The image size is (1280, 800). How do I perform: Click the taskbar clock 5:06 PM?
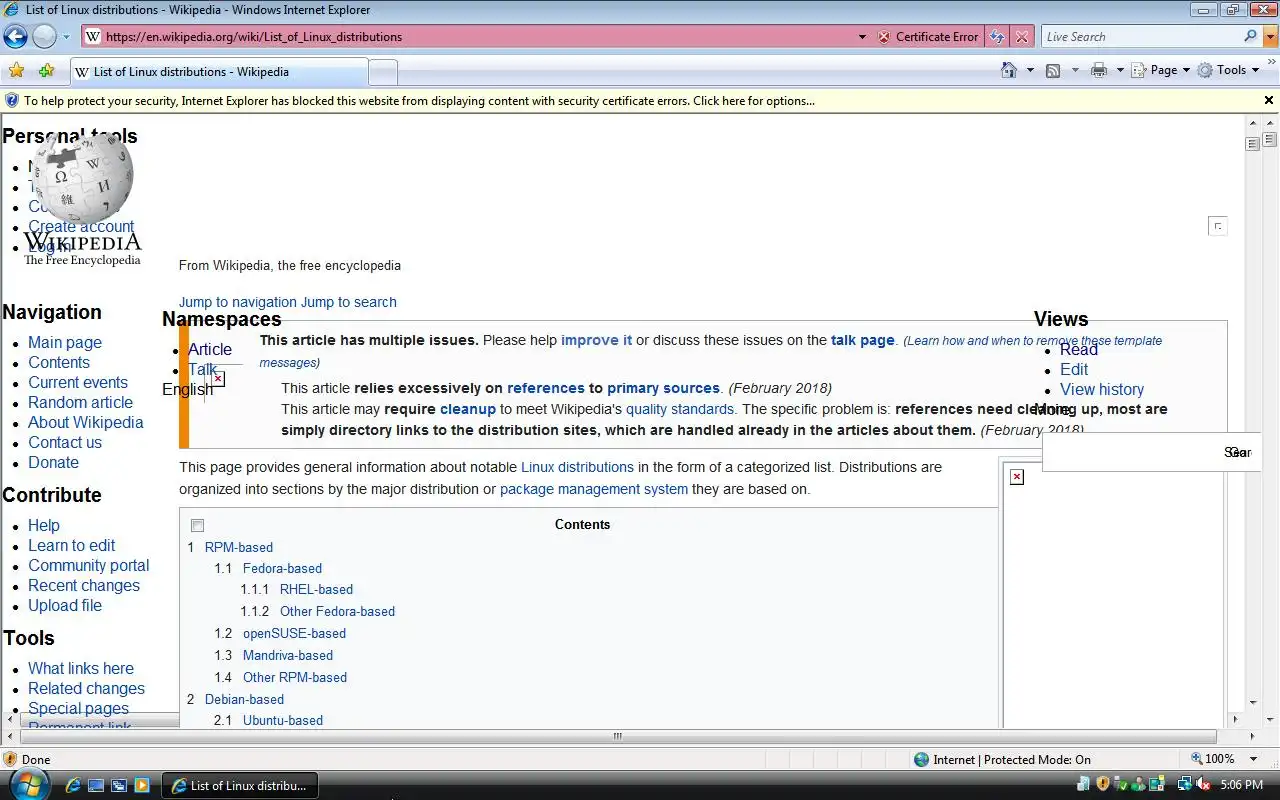(x=1242, y=785)
